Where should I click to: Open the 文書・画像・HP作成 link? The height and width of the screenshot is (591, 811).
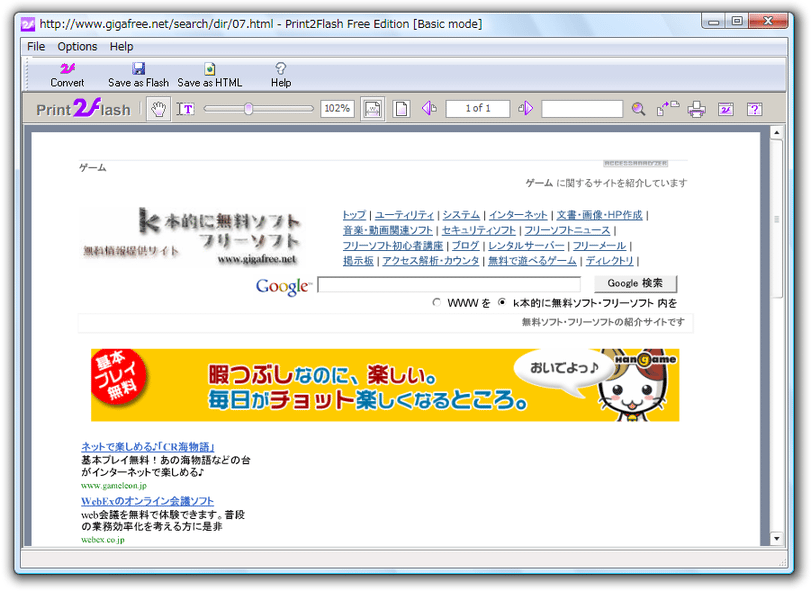coord(599,215)
